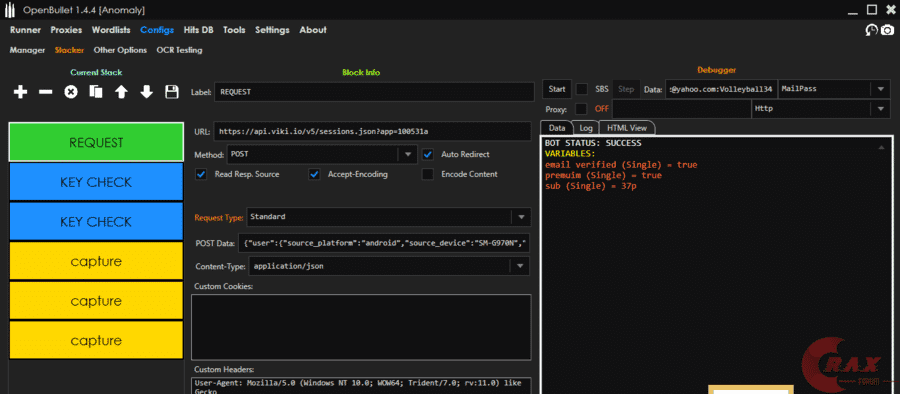The width and height of the screenshot is (900, 394).
Task: Select the green REQUEST block
Action: pos(96,142)
